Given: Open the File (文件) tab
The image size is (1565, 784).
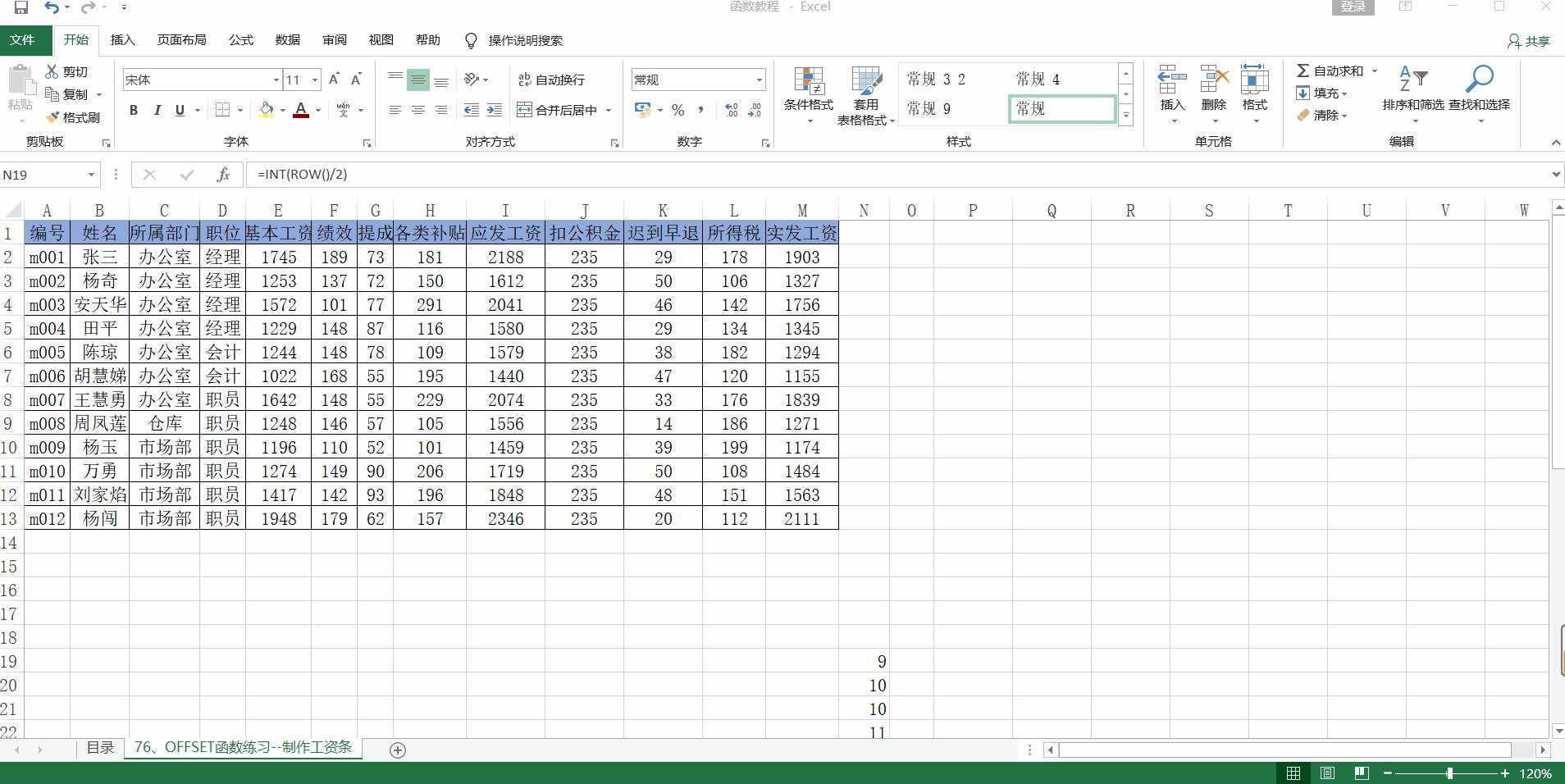Looking at the screenshot, I should [x=23, y=40].
